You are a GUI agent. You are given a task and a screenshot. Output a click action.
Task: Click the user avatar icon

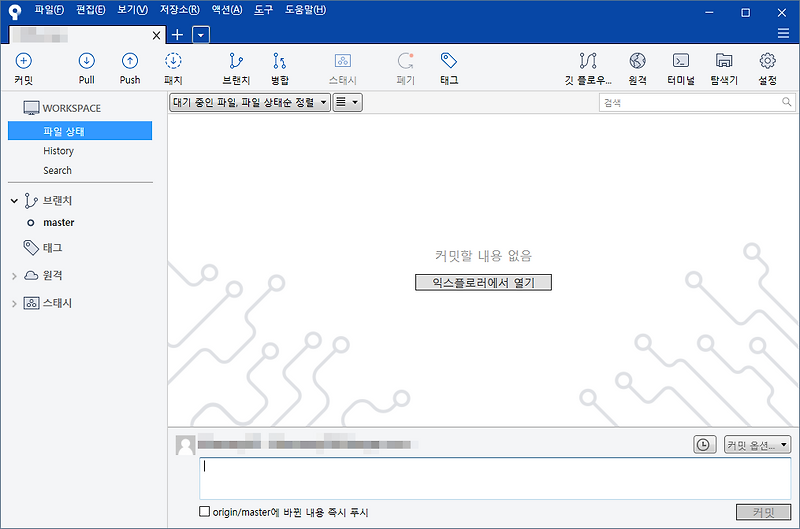185,445
